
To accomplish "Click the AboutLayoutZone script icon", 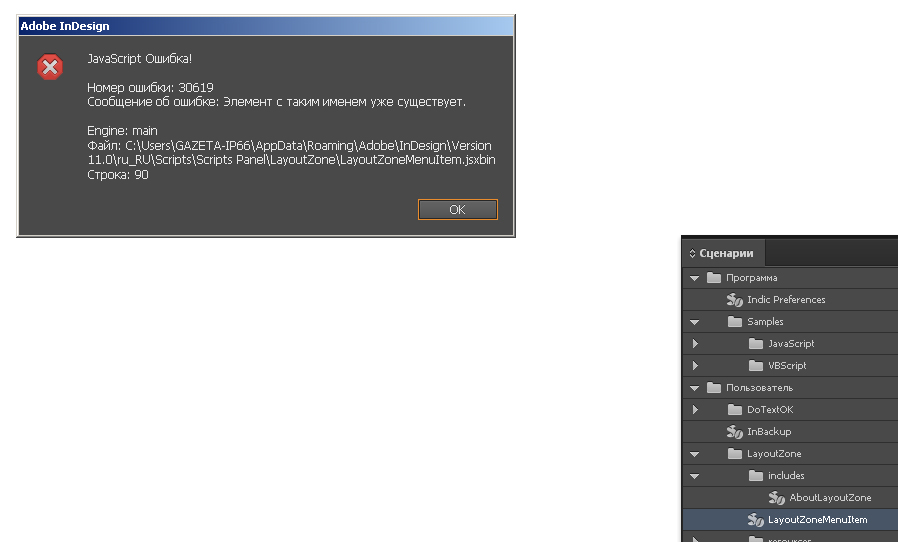I will click(777, 497).
